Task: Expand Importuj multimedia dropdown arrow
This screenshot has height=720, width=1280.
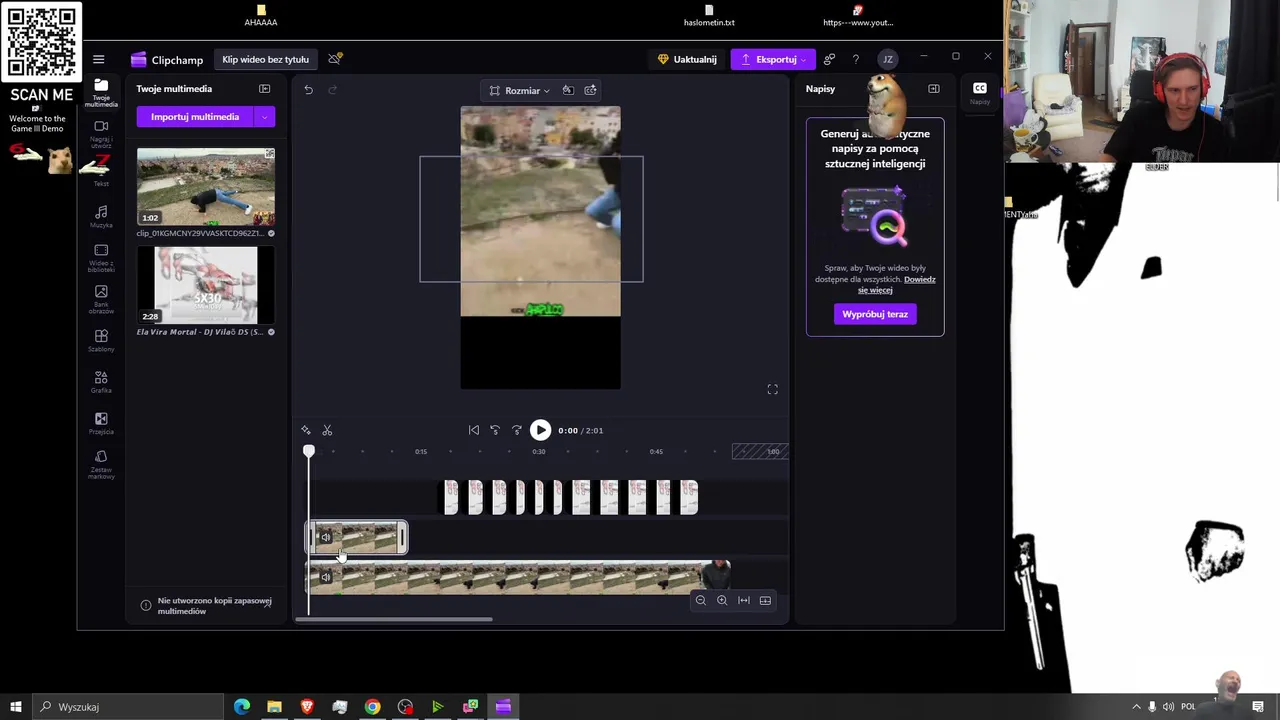Action: coord(265,117)
